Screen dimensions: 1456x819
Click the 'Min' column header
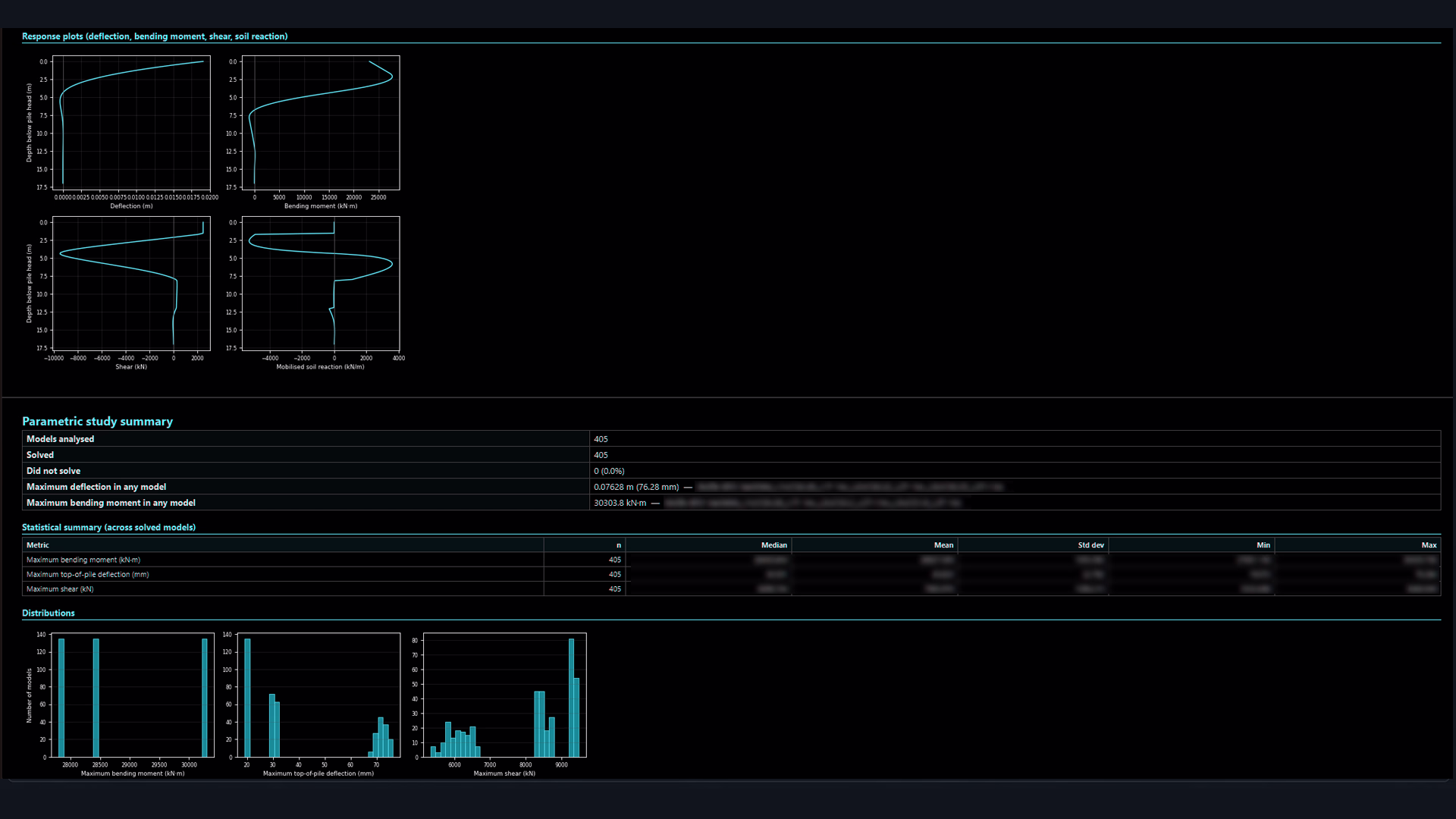(x=1263, y=545)
